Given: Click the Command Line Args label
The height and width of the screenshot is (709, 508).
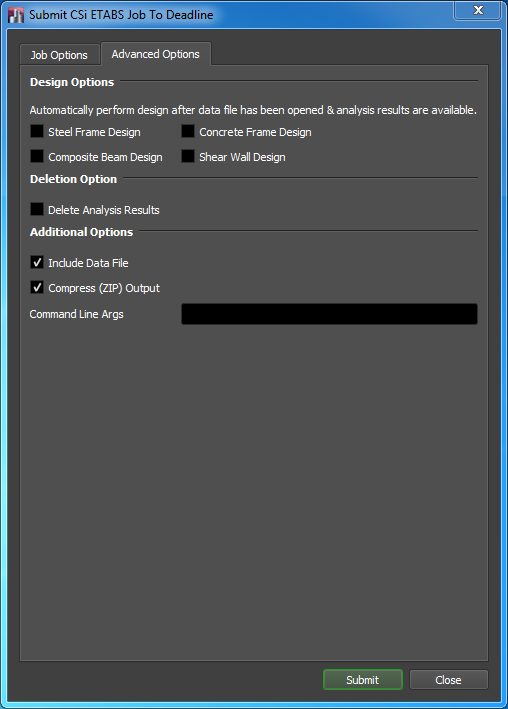Looking at the screenshot, I should [76, 314].
